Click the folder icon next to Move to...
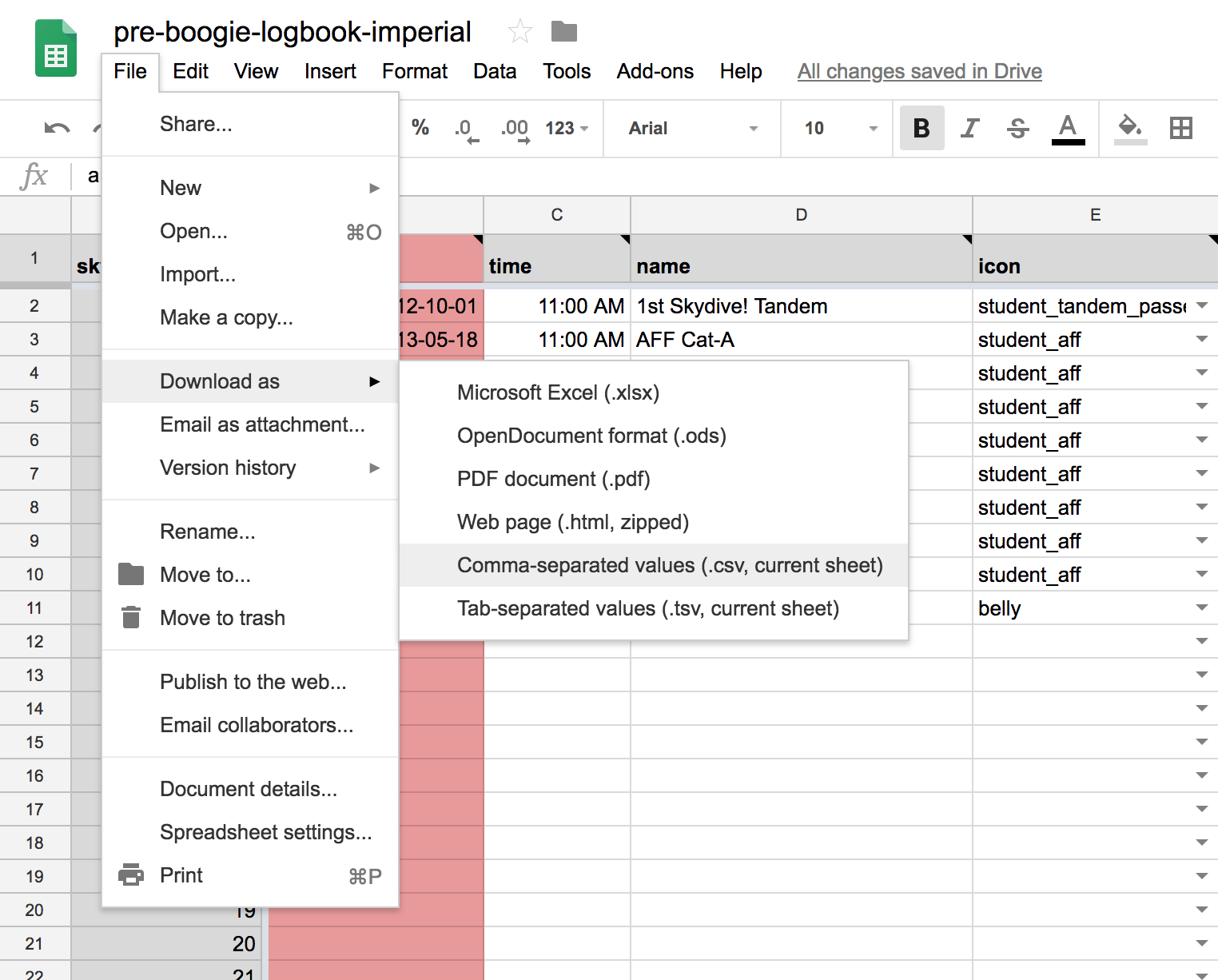 tap(131, 574)
